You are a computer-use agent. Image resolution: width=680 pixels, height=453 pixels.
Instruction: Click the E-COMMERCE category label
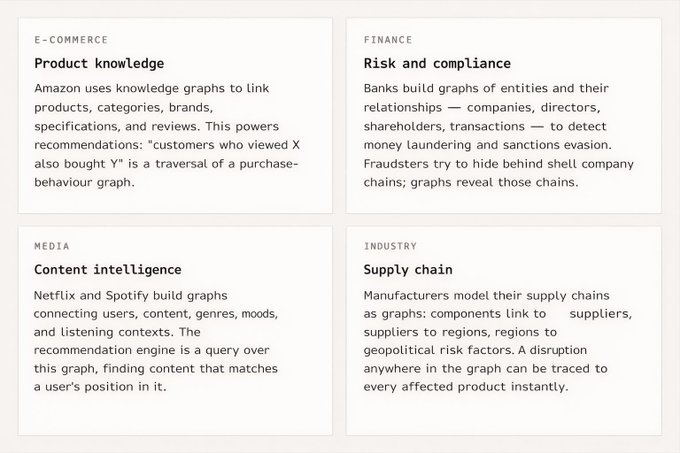(x=71, y=40)
